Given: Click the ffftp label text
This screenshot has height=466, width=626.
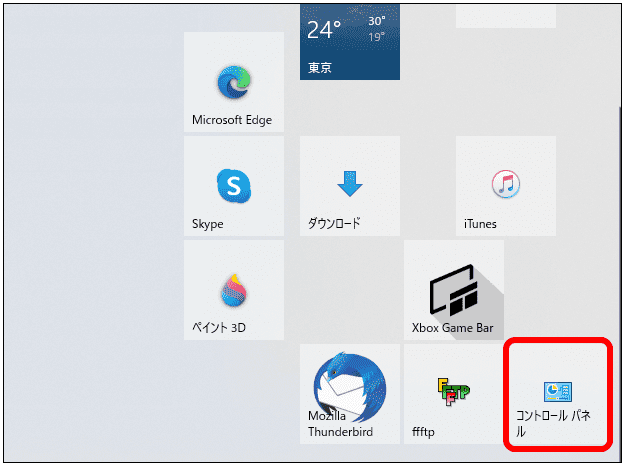Looking at the screenshot, I should [423, 432].
